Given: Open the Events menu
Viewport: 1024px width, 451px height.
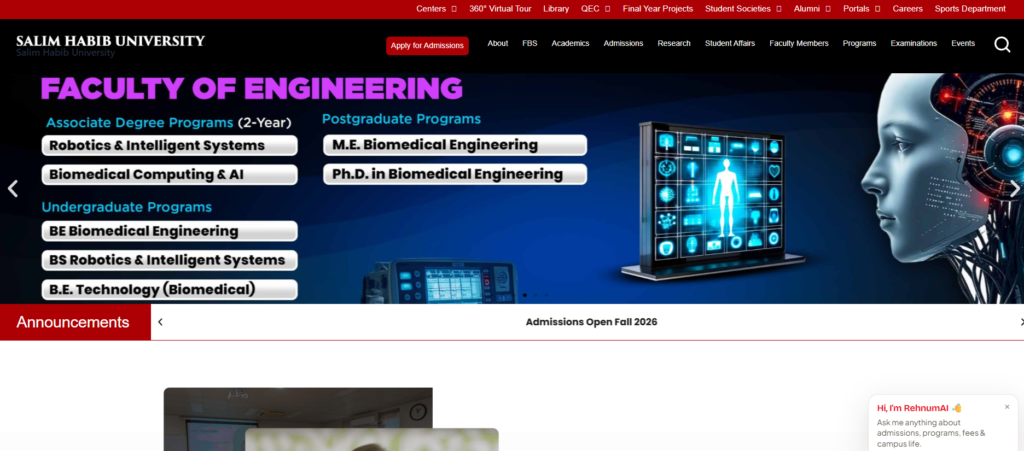Looking at the screenshot, I should tap(963, 44).
